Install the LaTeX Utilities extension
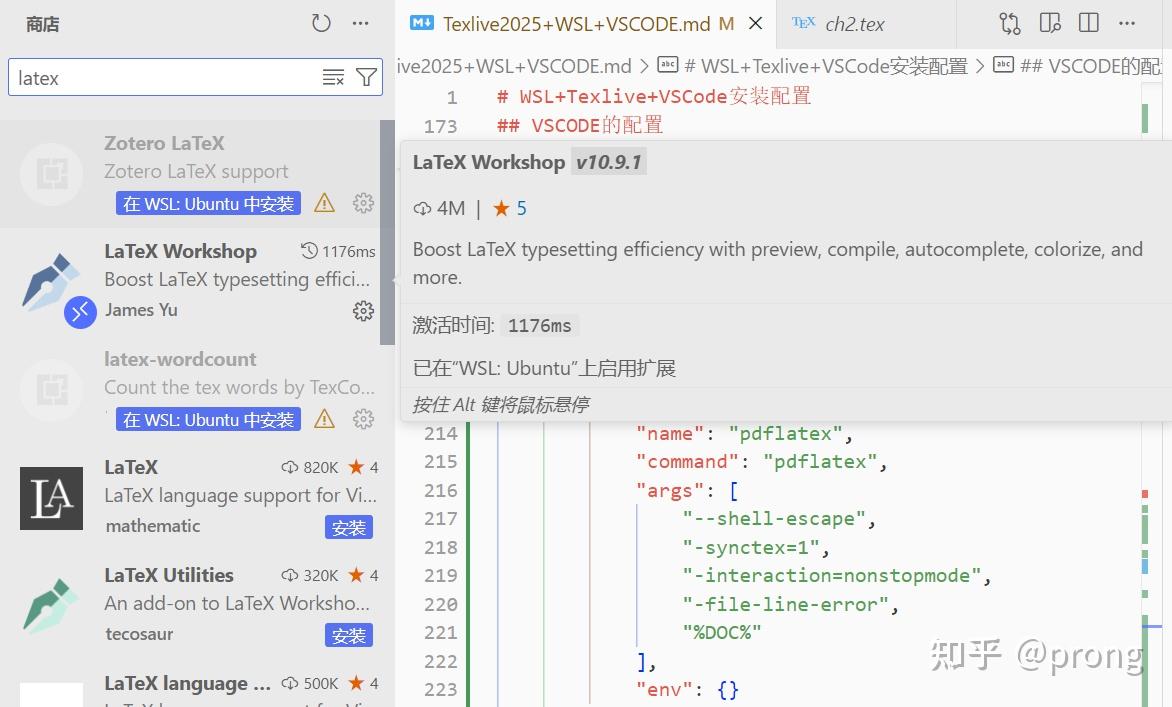This screenshot has width=1172, height=707. coord(348,635)
